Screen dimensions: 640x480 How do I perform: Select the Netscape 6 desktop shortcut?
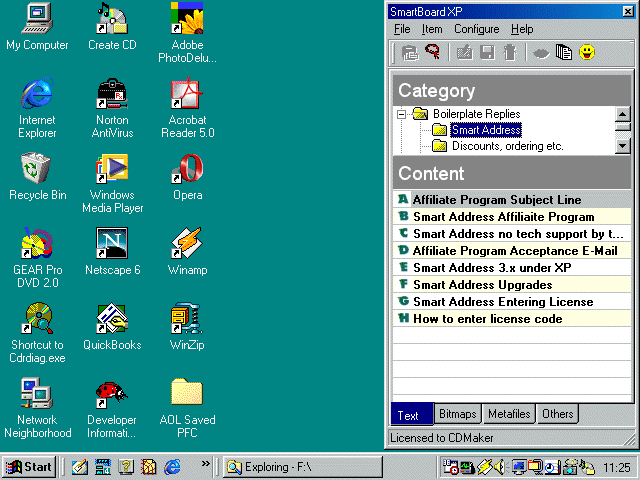112,251
